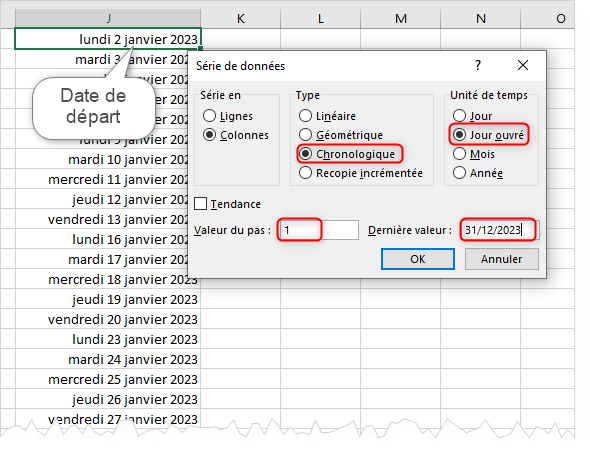Click the Valeur du pas field

tap(319, 230)
